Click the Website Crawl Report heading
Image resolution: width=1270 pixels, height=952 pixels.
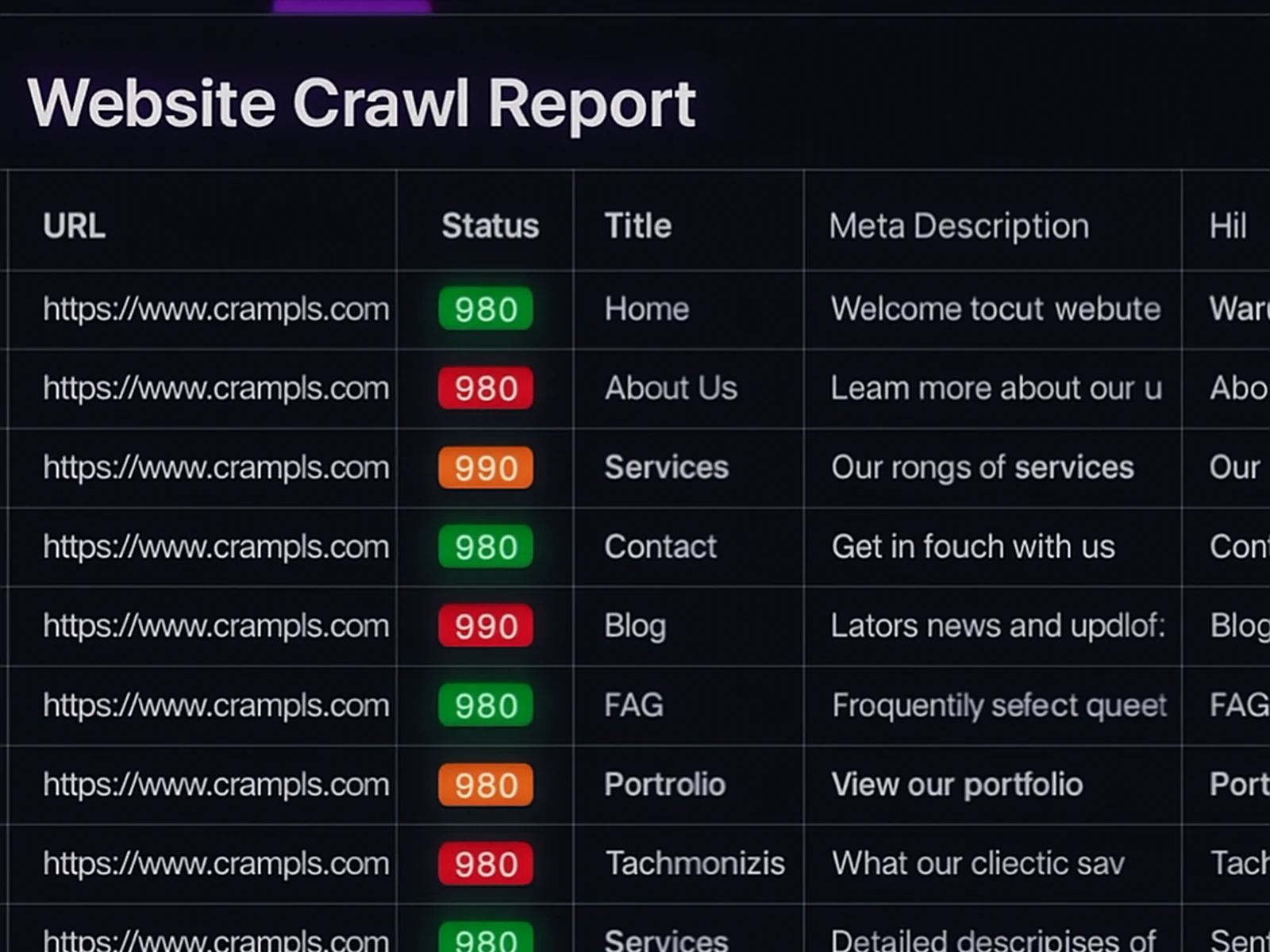(x=362, y=103)
